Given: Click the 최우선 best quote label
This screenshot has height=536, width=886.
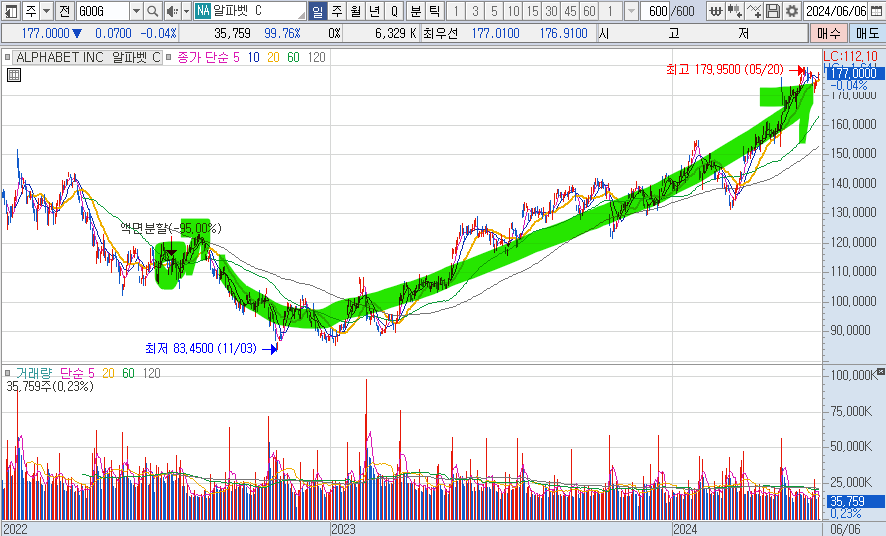Looking at the screenshot, I should (440, 33).
